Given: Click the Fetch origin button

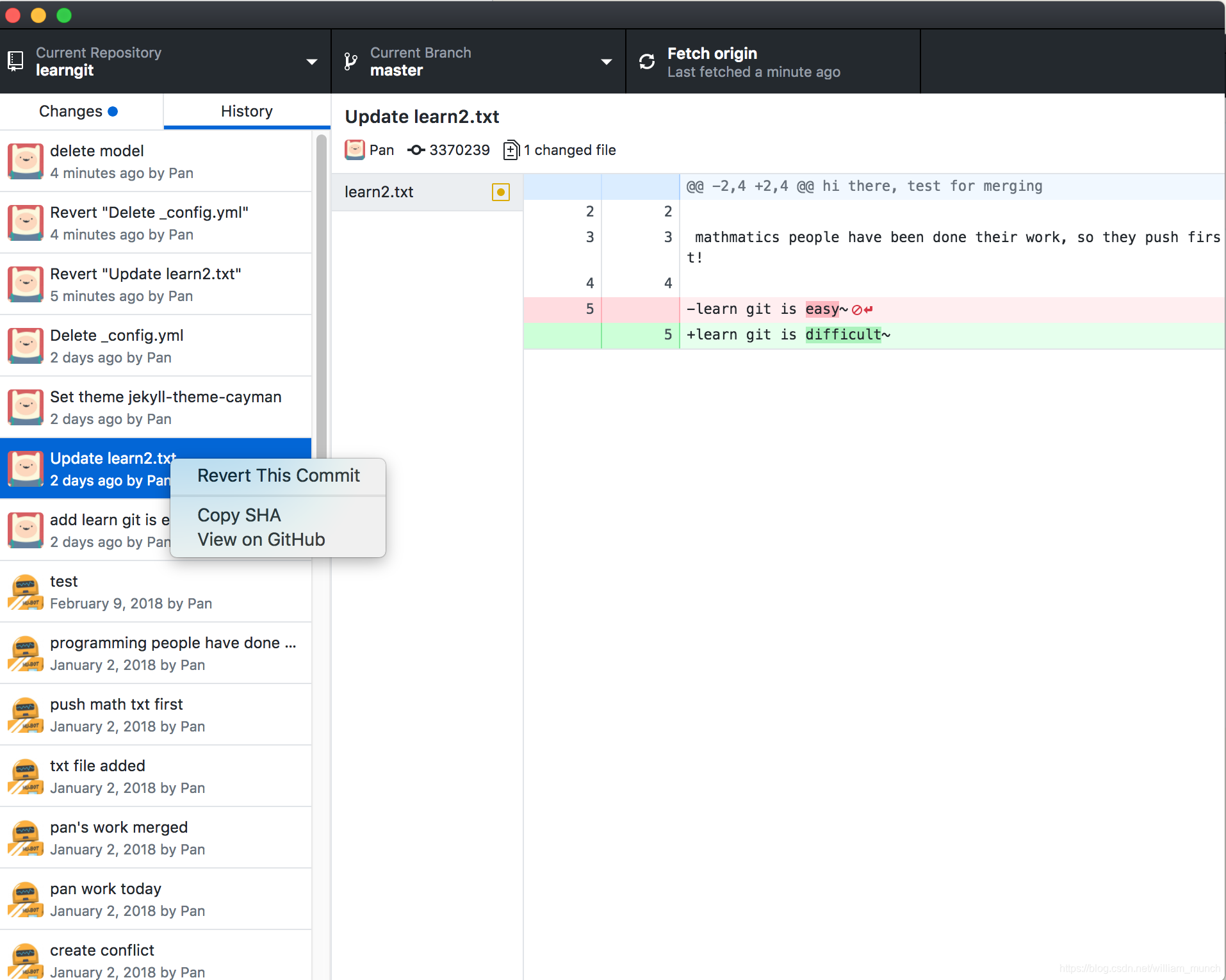Looking at the screenshot, I should pyautogui.click(x=773, y=61).
